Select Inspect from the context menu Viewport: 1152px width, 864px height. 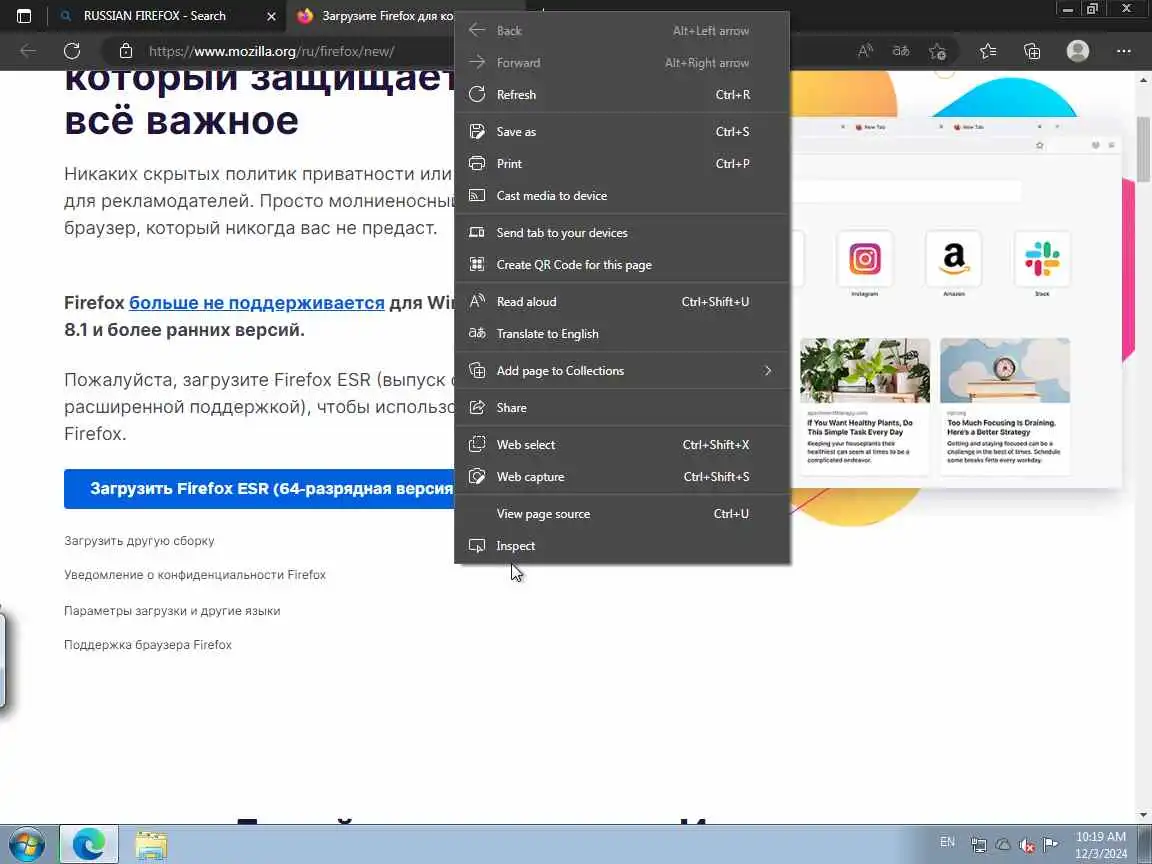[622, 546]
